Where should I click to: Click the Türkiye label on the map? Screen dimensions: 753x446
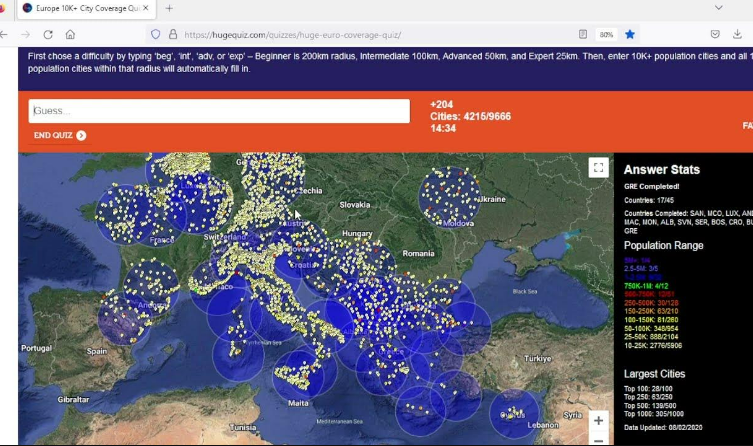[537, 359]
